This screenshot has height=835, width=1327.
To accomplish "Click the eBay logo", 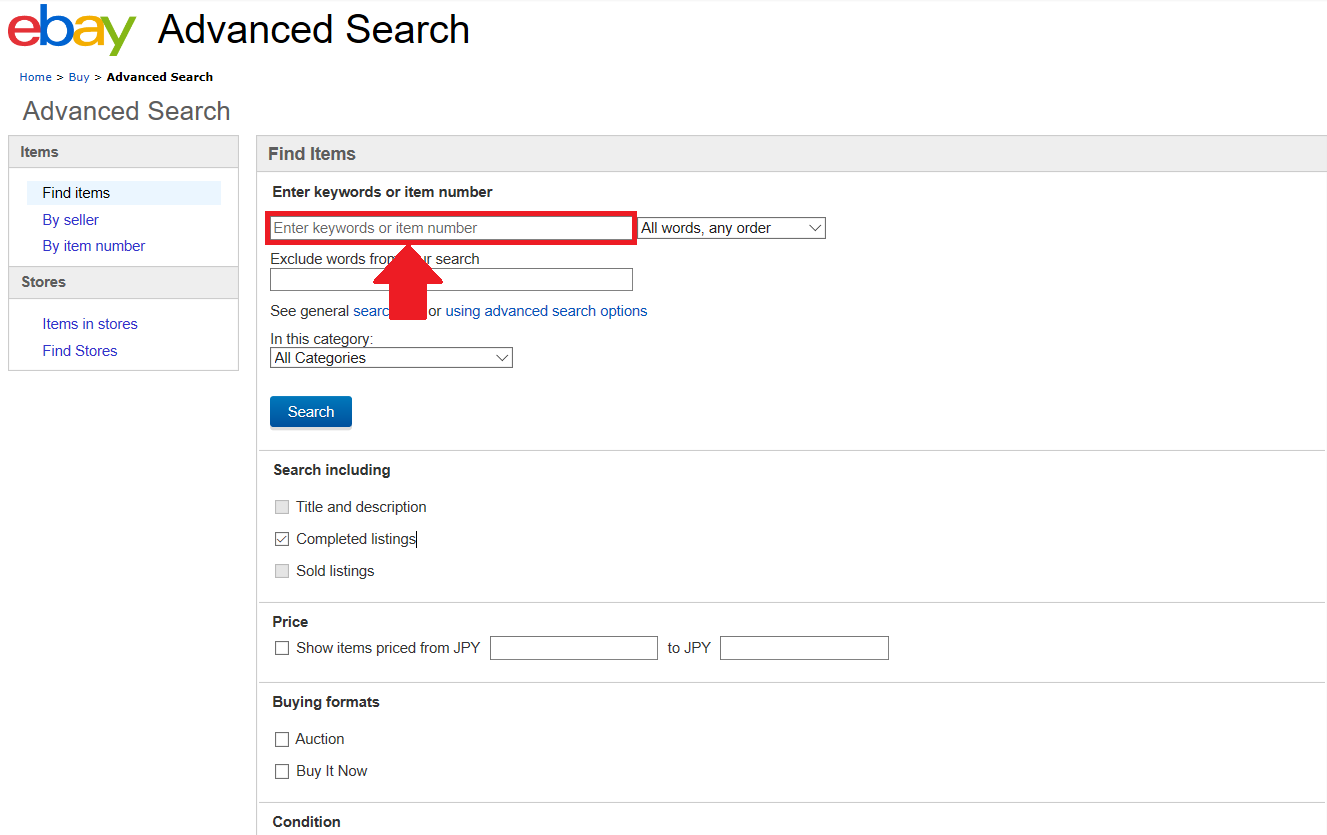I will point(72,30).
